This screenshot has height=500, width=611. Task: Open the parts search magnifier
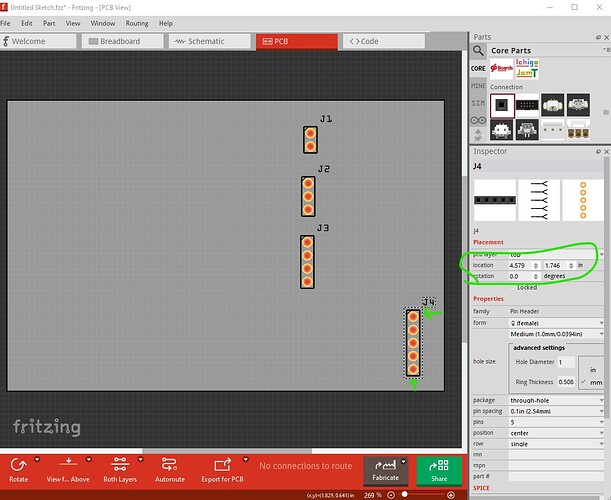pyautogui.click(x=478, y=51)
